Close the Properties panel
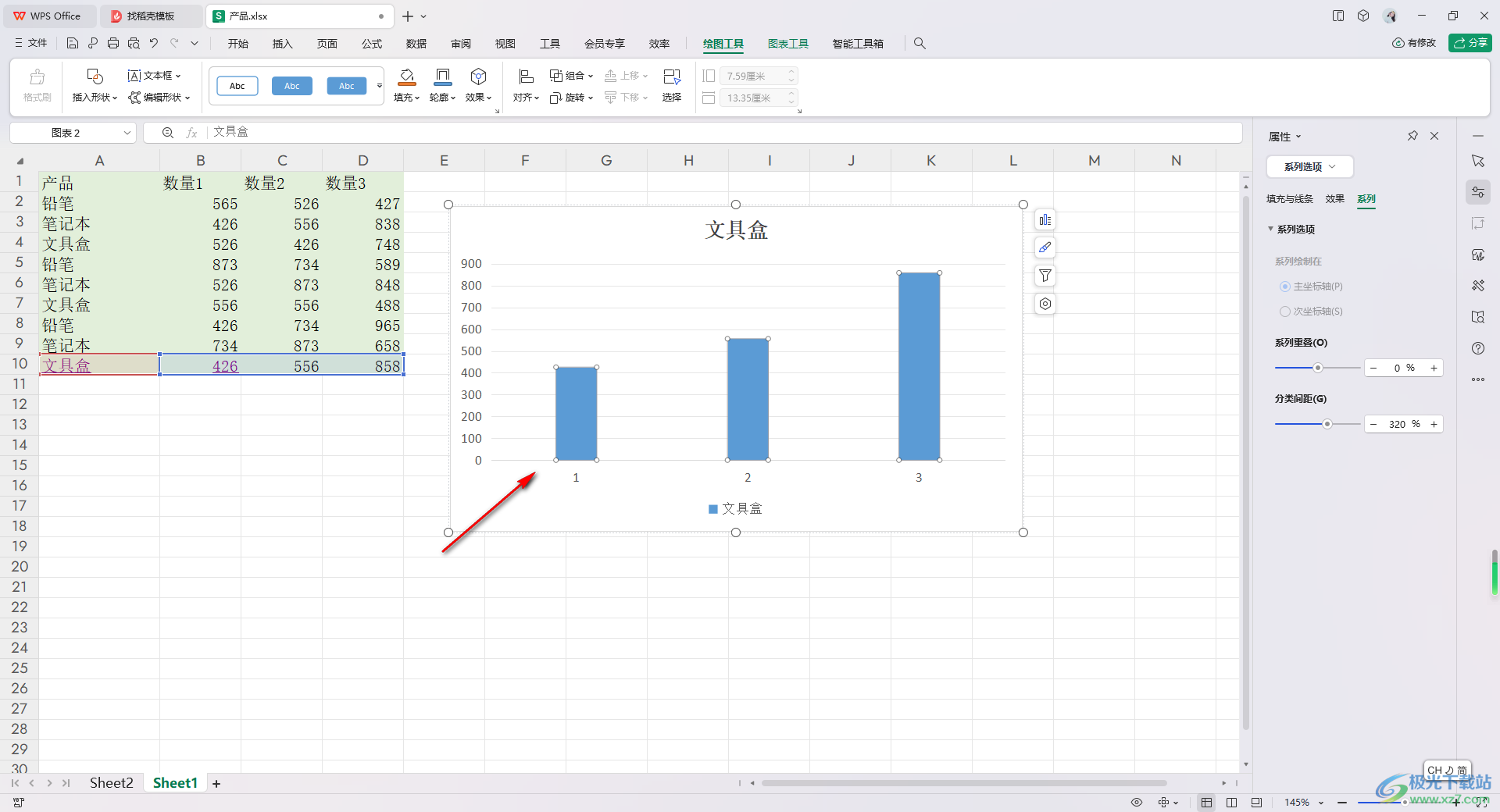1500x812 pixels. coord(1434,136)
